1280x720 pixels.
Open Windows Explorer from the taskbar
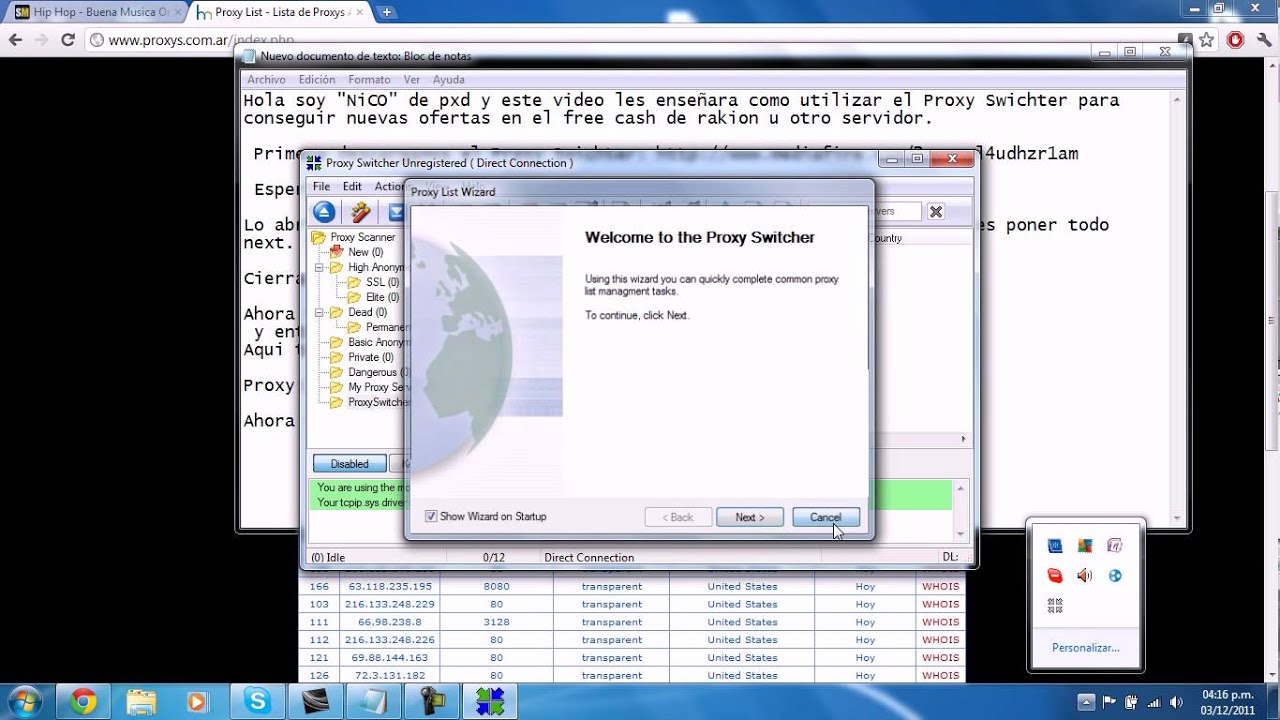point(141,702)
